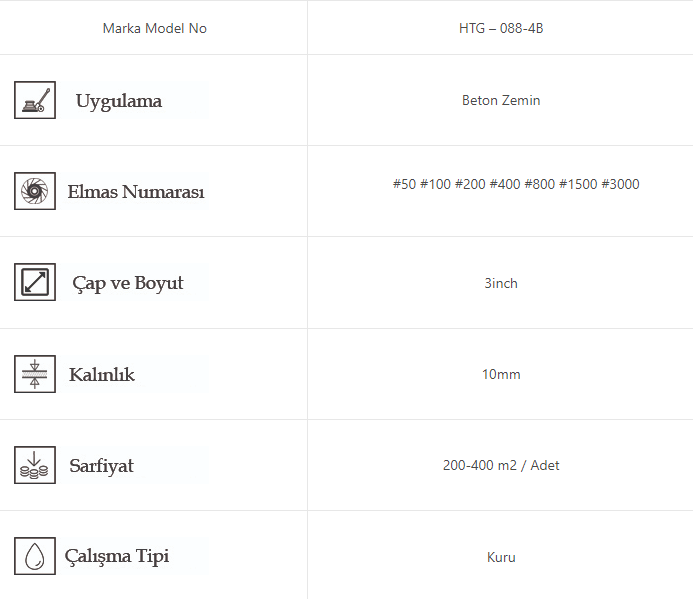Click the Sarfiyat label text
Image resolution: width=693 pixels, height=599 pixels.
pos(101,466)
